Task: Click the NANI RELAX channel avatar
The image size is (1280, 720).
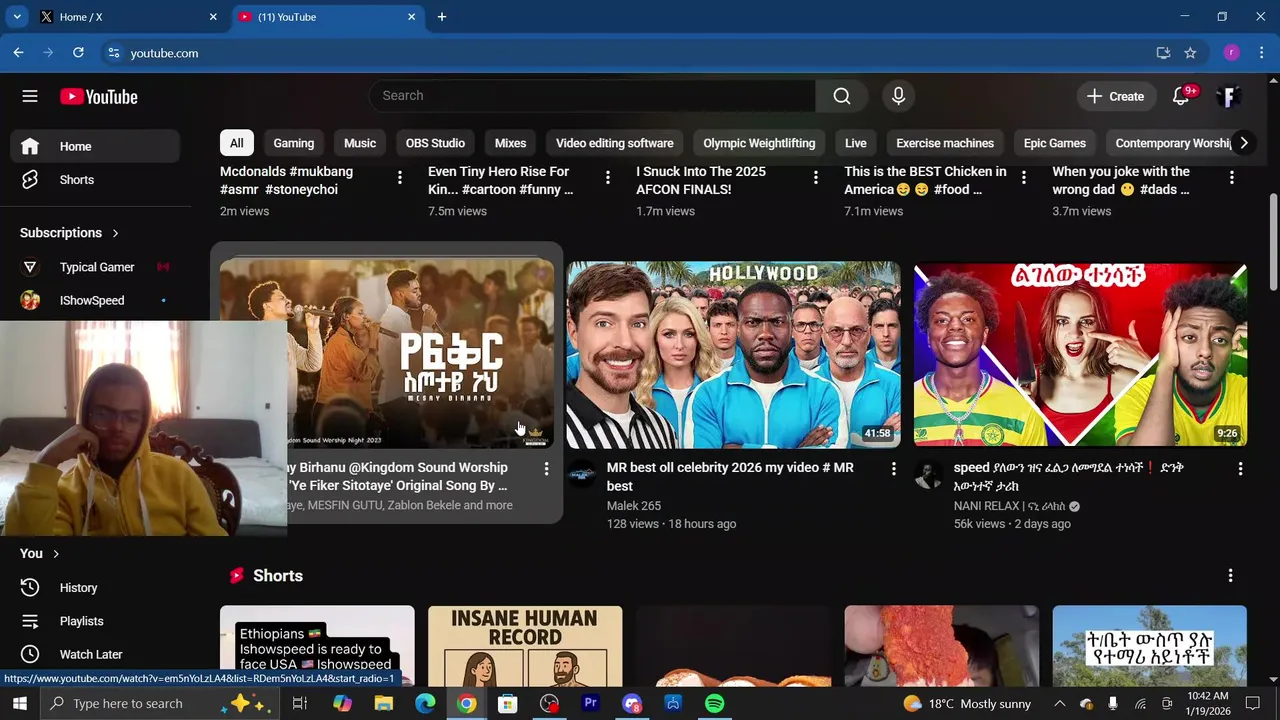Action: (929, 475)
